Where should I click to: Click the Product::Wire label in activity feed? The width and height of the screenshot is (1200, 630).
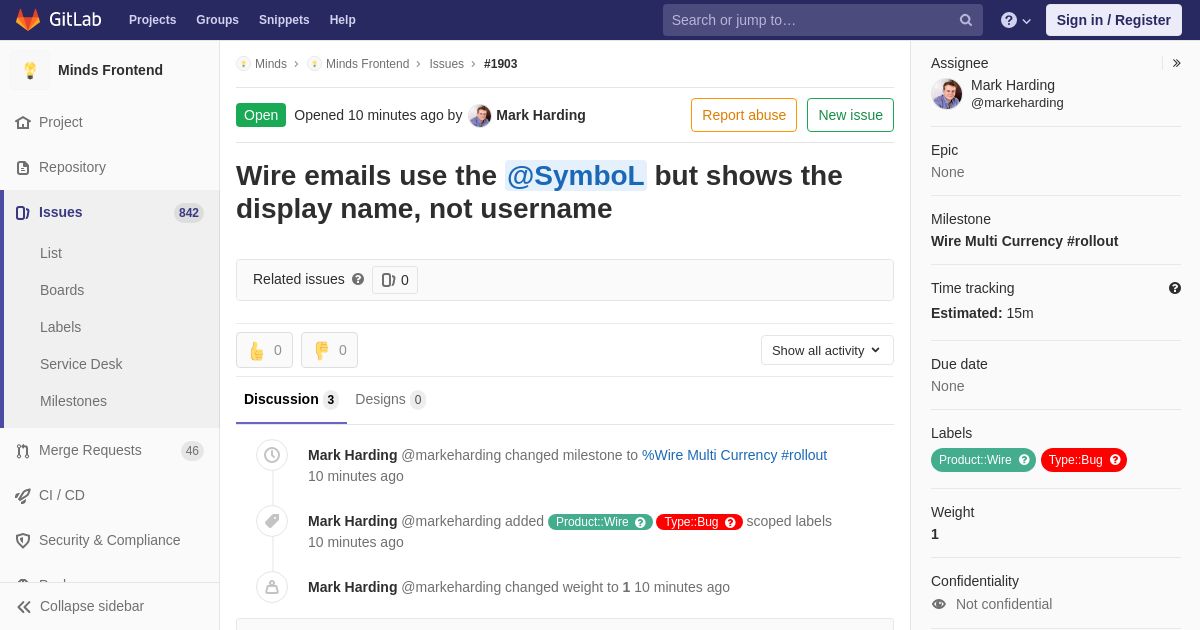pyautogui.click(x=600, y=522)
